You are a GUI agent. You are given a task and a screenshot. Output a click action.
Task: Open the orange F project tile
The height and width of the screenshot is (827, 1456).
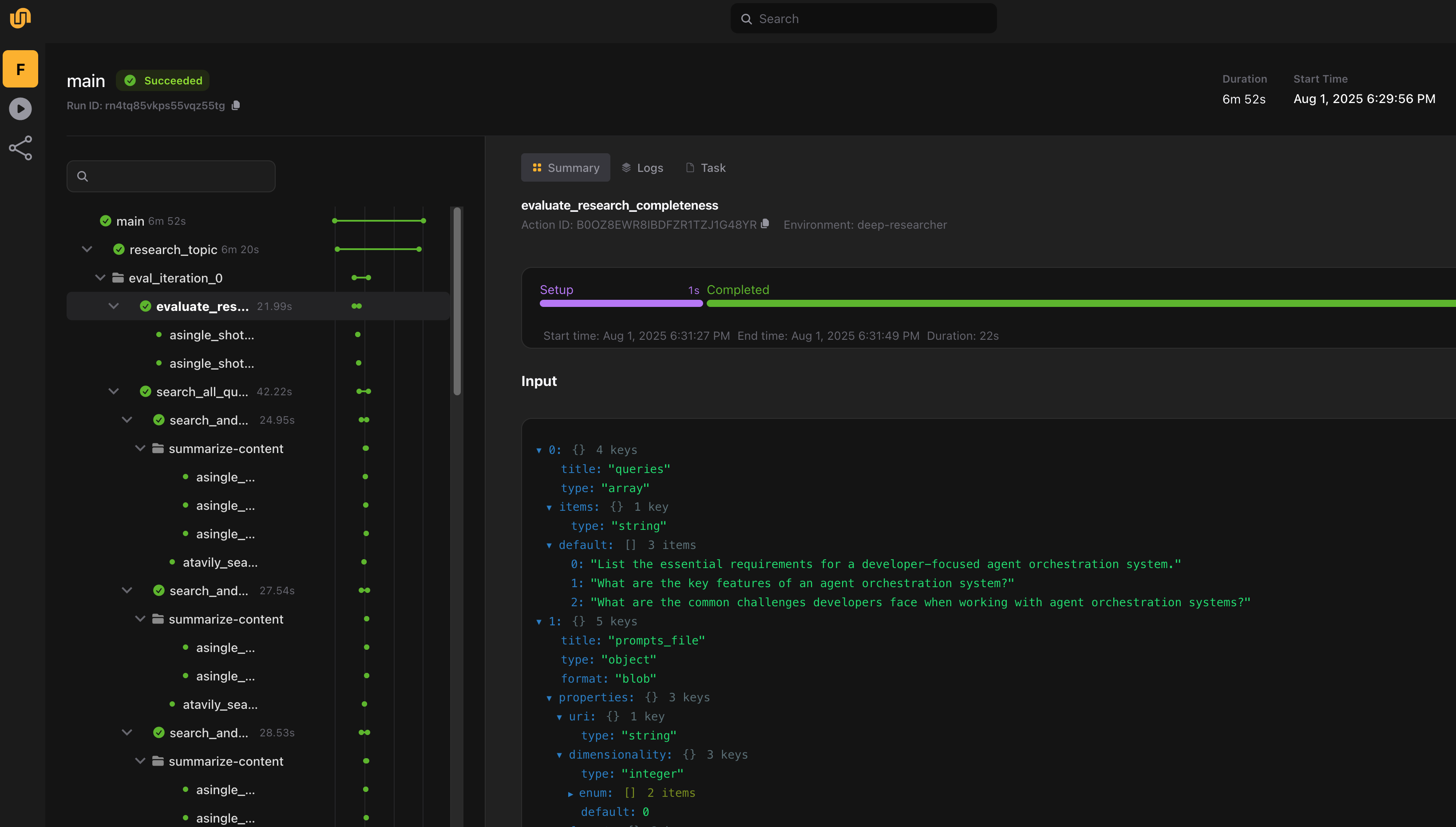20,69
